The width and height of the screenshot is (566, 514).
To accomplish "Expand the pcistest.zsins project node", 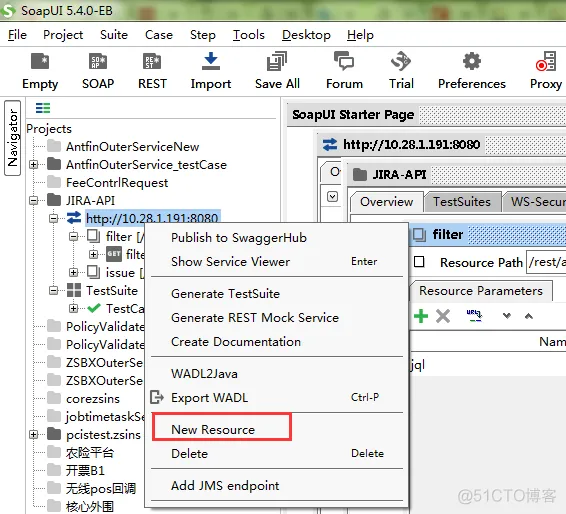I will tap(34, 434).
